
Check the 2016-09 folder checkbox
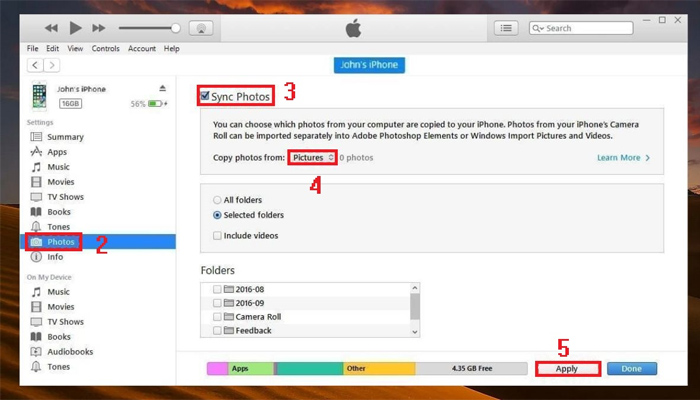click(x=217, y=303)
